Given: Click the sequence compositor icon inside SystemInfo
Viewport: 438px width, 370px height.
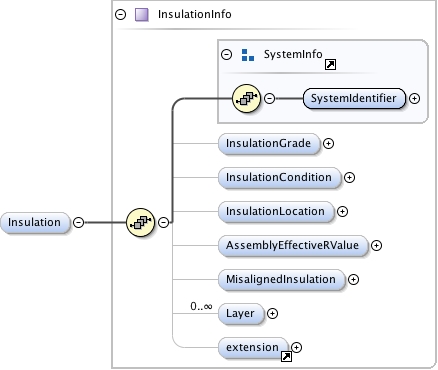Looking at the screenshot, I should [x=246, y=98].
